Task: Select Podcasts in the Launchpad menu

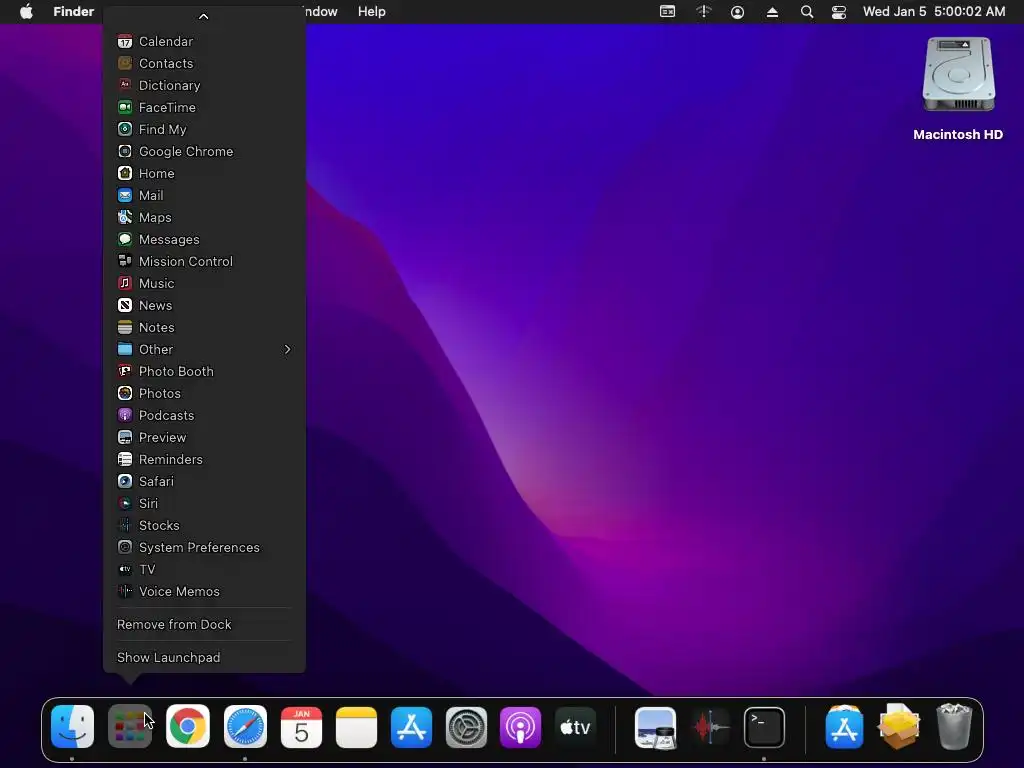Action: 204,415
